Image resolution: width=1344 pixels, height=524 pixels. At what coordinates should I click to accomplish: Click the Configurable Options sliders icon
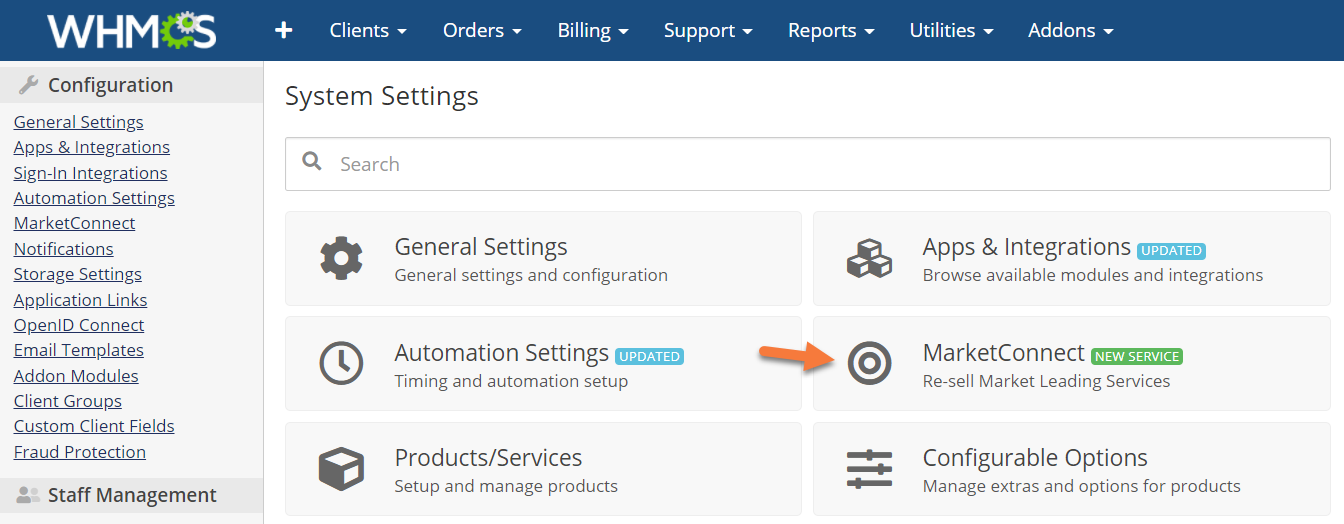coord(869,468)
